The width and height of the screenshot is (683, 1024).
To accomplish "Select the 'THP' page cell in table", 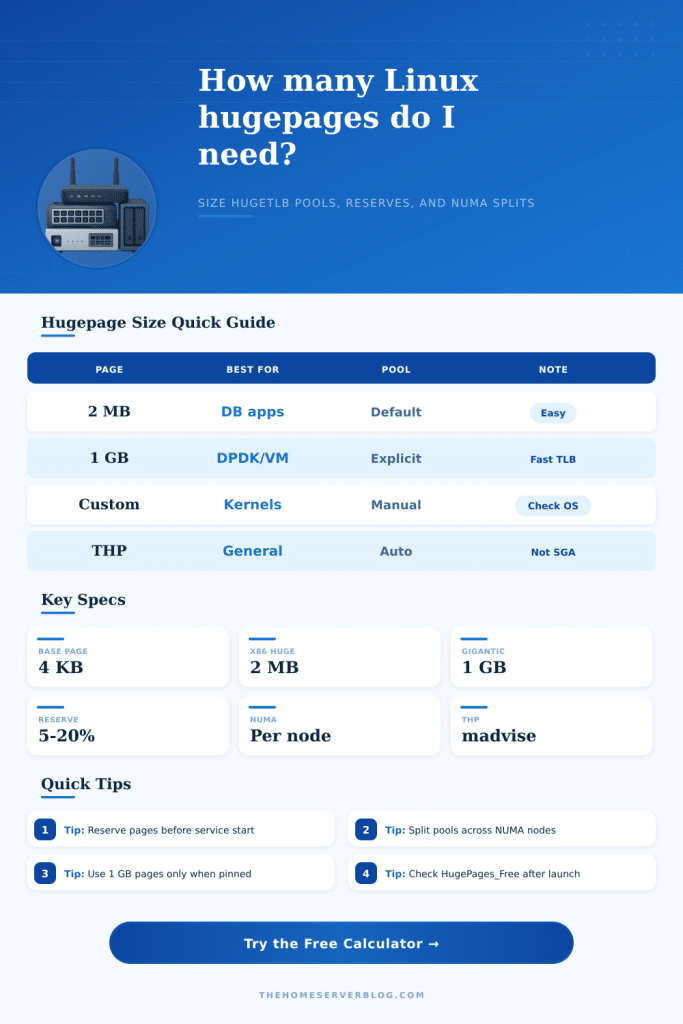I will tap(109, 551).
